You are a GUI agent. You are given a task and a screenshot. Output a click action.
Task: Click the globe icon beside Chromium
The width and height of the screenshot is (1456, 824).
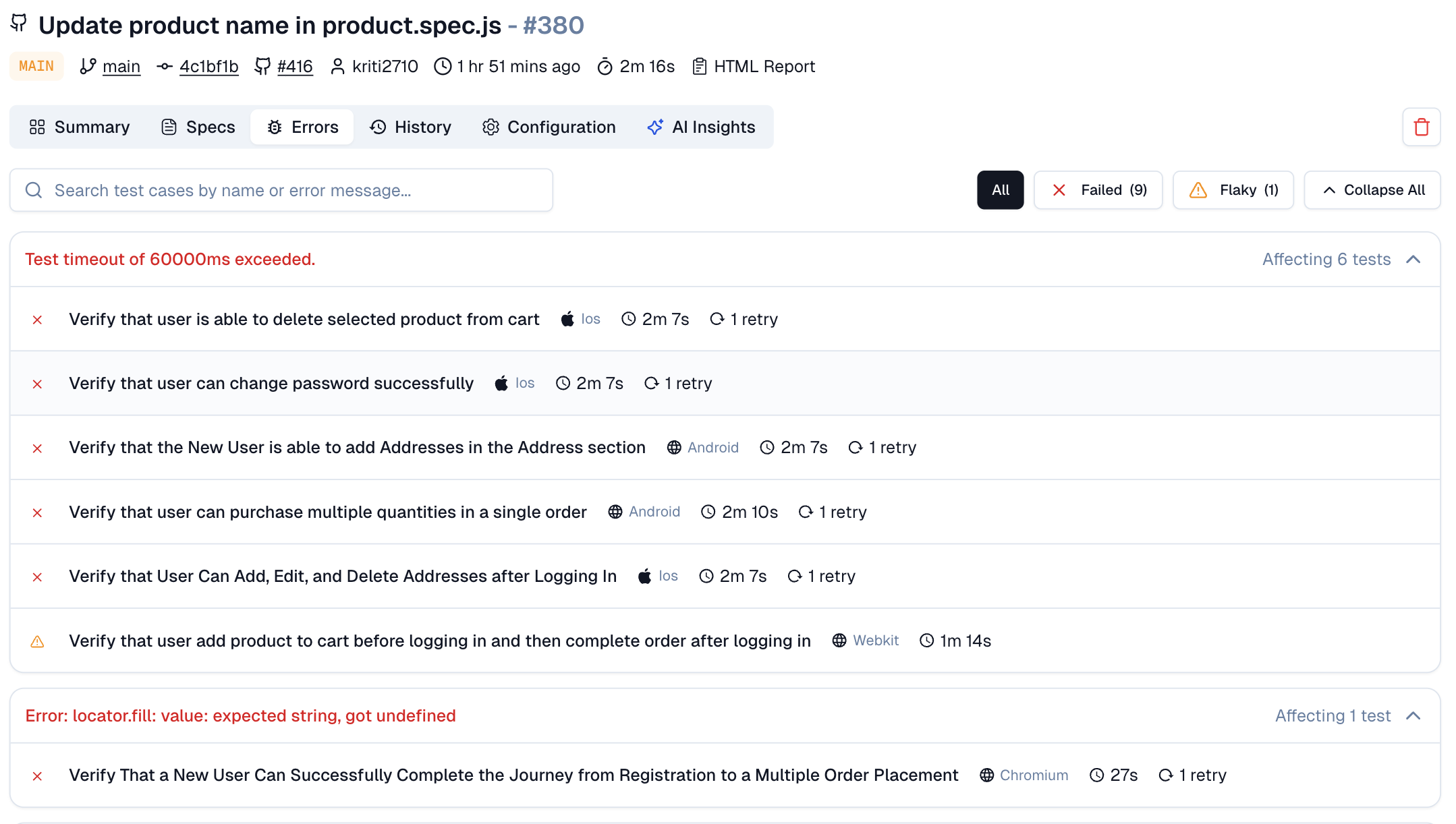click(x=986, y=775)
